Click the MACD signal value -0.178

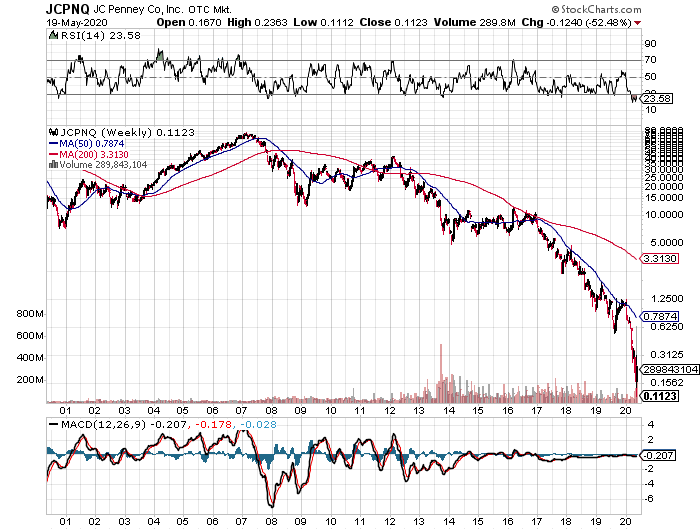(213, 424)
